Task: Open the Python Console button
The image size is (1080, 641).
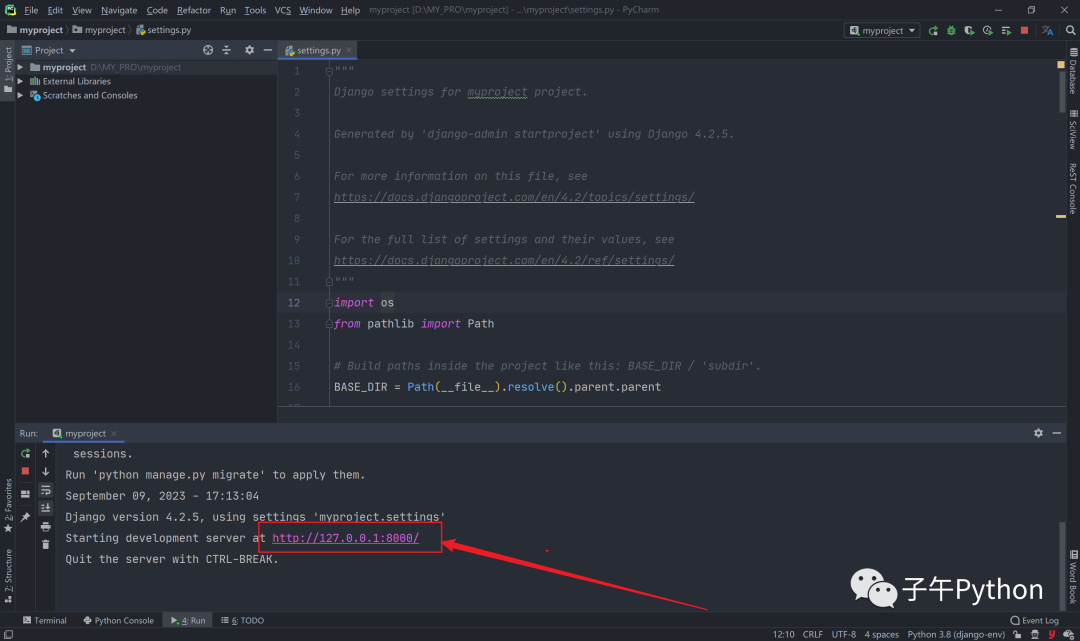Action: click(118, 620)
